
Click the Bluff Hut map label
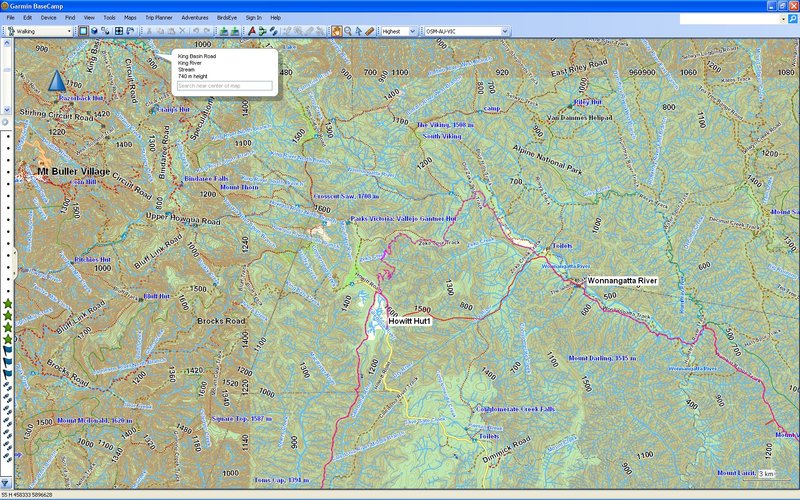pyautogui.click(x=157, y=296)
